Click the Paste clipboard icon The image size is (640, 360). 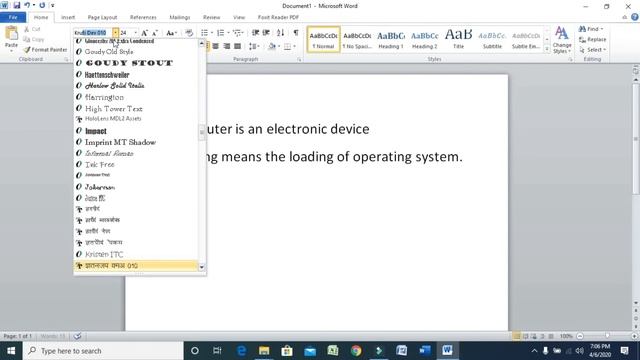point(11,33)
